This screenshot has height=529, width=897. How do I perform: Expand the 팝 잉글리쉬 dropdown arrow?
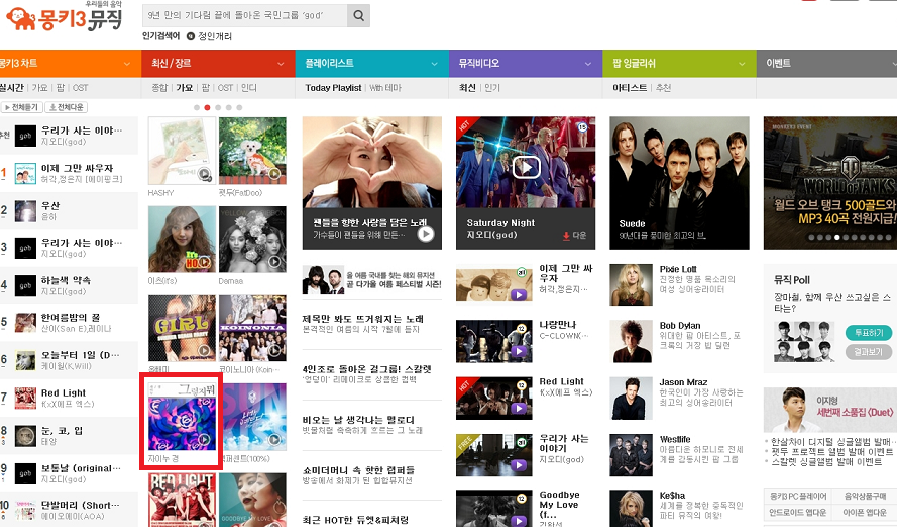742,64
